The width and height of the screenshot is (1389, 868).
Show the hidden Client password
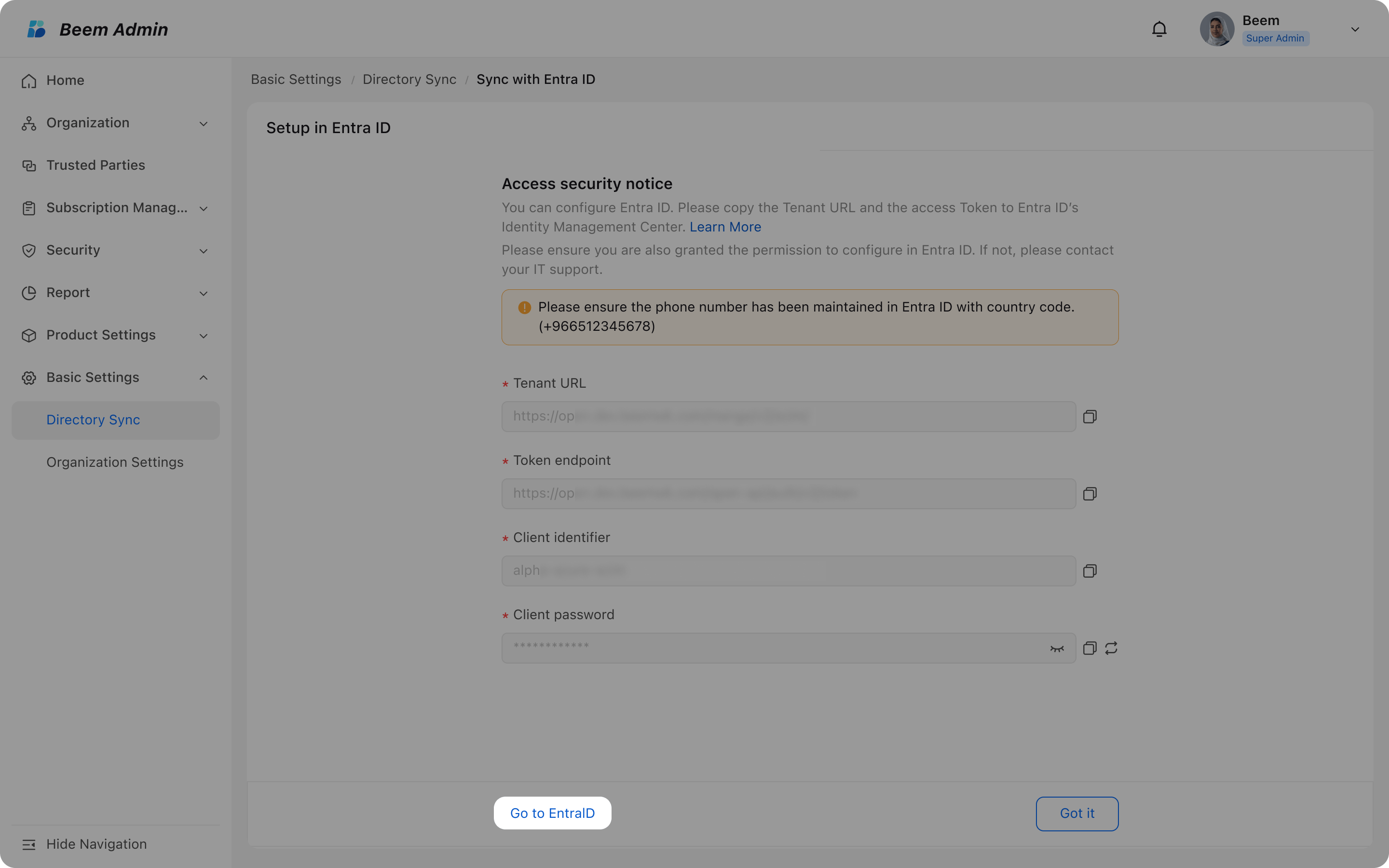tap(1057, 649)
